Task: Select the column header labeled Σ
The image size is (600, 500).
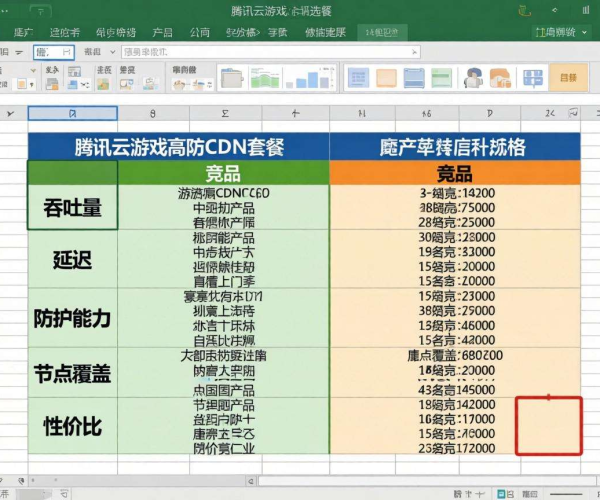Action: 225,114
